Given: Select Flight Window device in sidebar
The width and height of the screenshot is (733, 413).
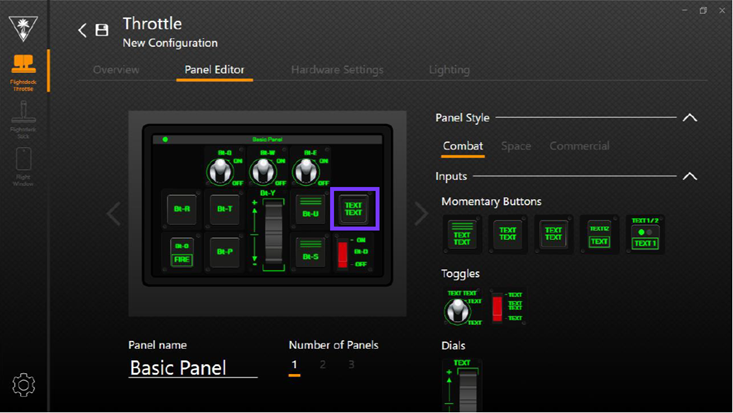Looking at the screenshot, I should [23, 167].
